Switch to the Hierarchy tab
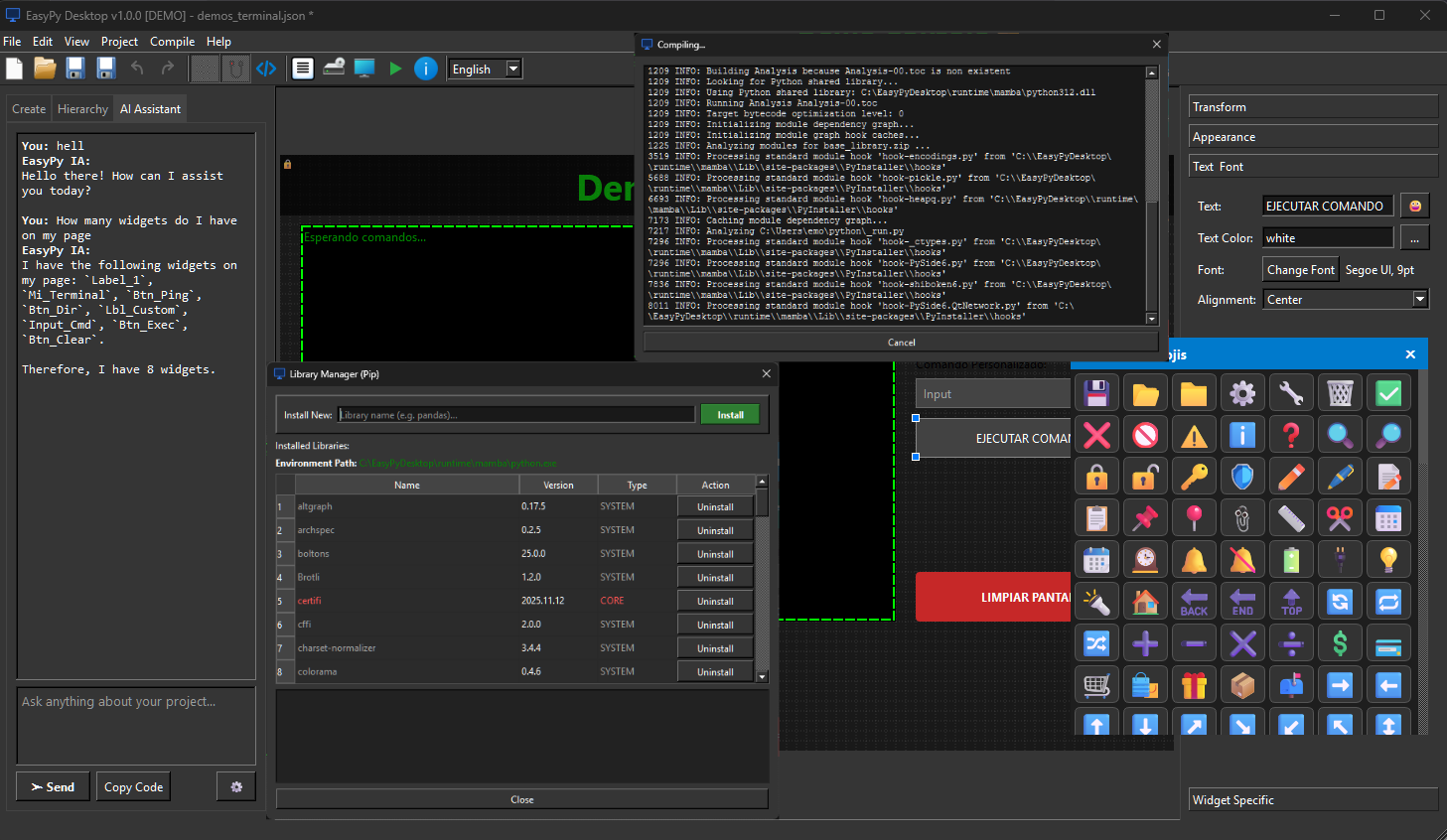This screenshot has width=1447, height=840. pyautogui.click(x=82, y=108)
